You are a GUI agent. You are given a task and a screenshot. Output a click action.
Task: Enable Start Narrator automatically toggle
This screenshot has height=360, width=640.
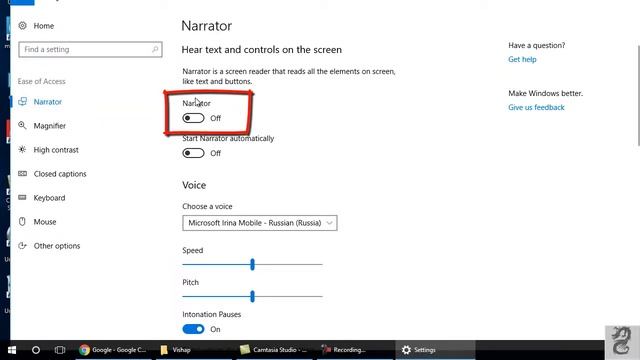[x=193, y=153]
